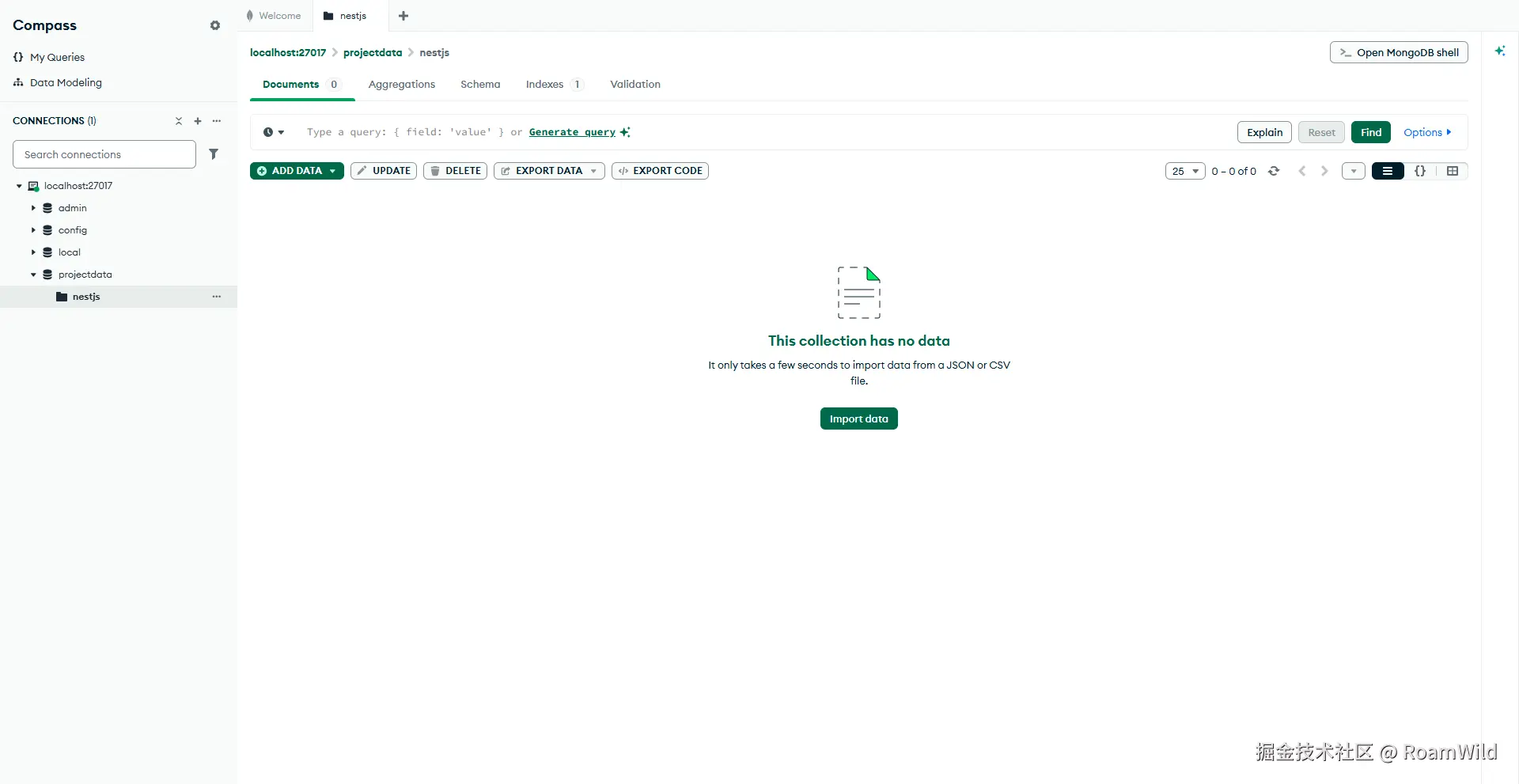Go to previous page of documents
This screenshot has width=1519, height=784.
(1302, 171)
